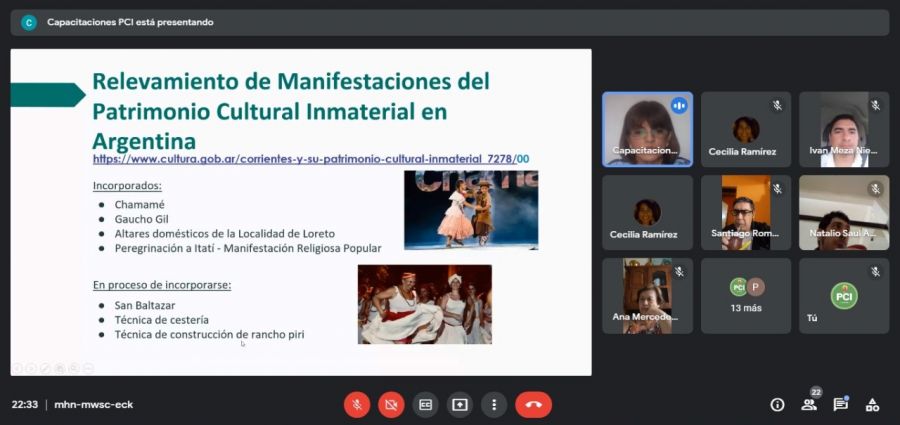The height and width of the screenshot is (425, 900).
Task: Toggle closed captions on
Action: coord(425,404)
